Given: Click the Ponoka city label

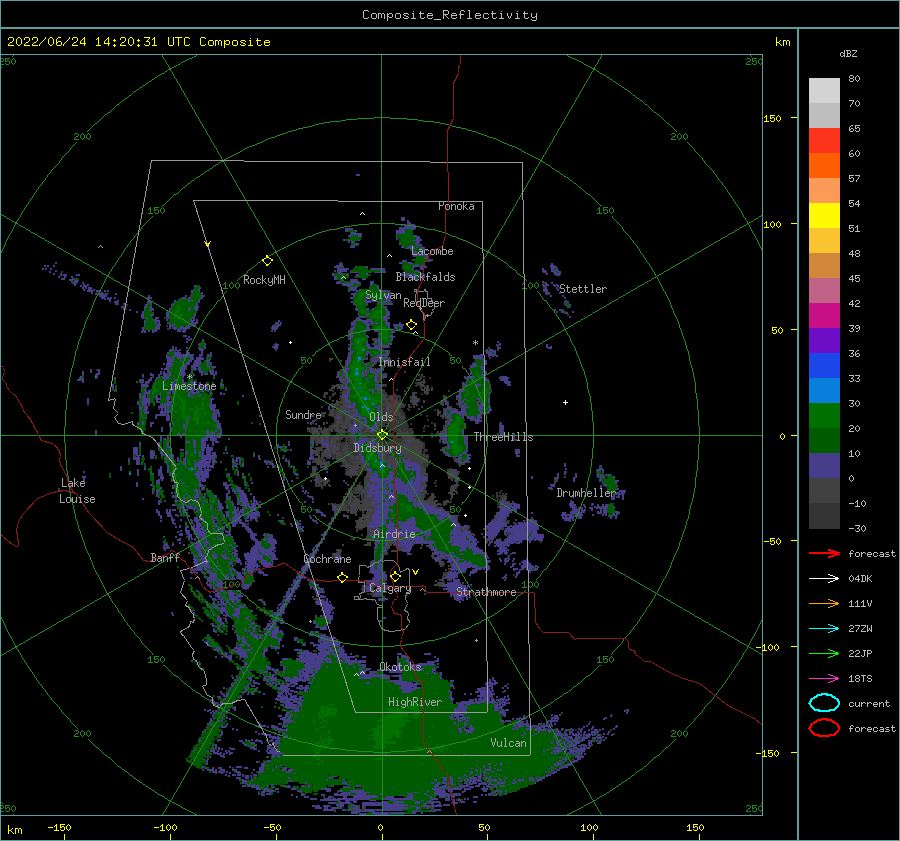Looking at the screenshot, I should tap(456, 206).
